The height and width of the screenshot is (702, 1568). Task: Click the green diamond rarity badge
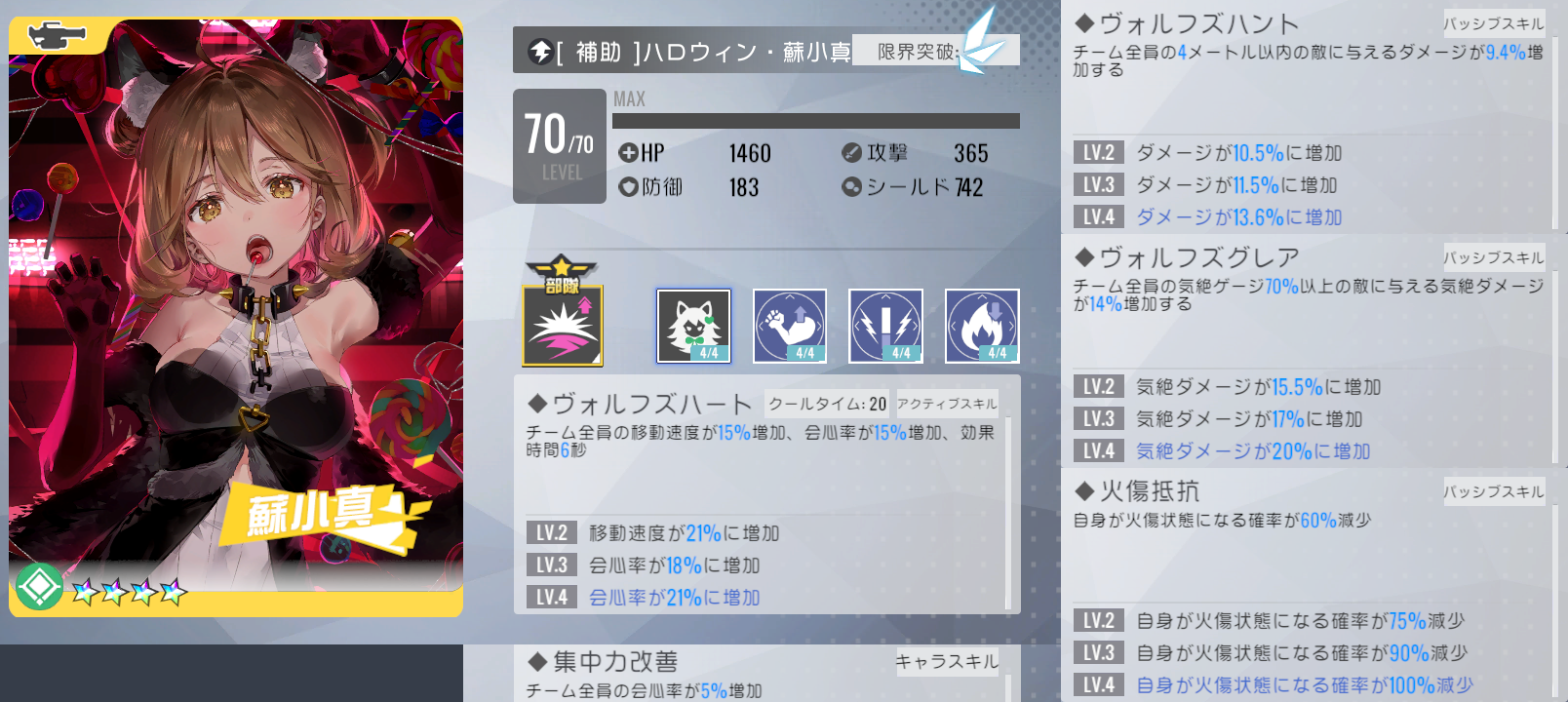point(39,587)
